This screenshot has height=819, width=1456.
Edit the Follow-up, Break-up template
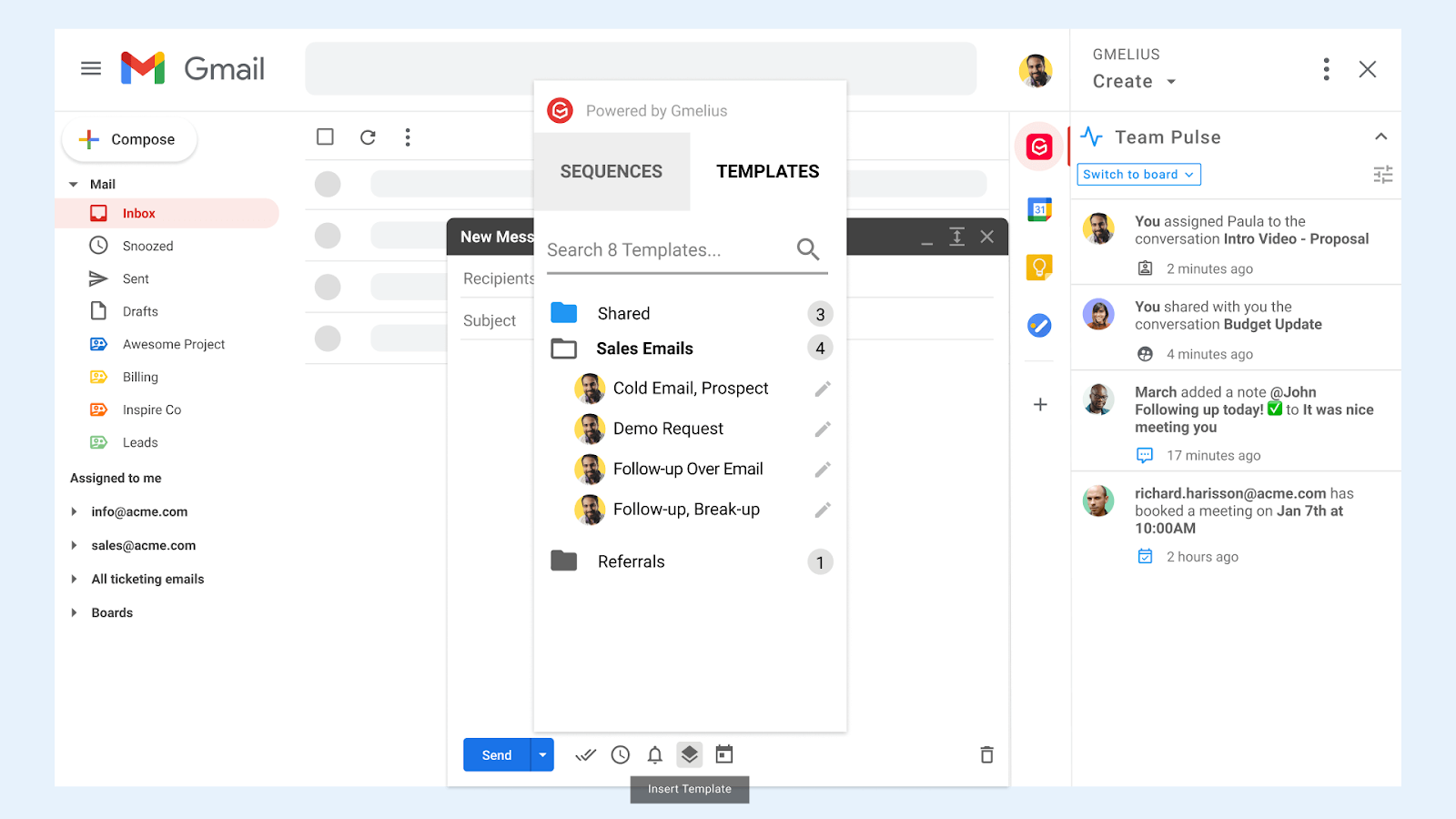[x=823, y=510]
